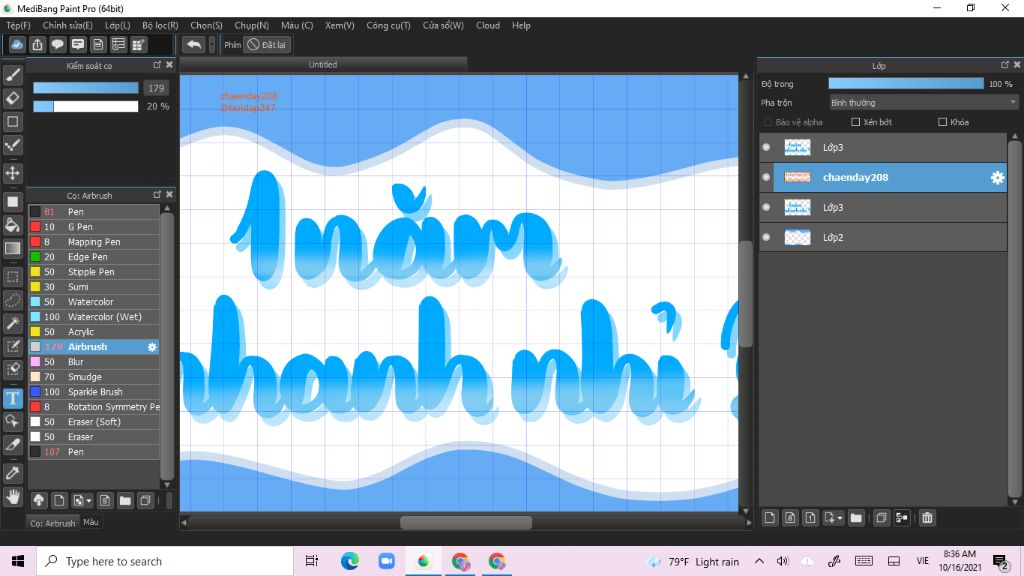Open the Bộ lọc(R) menu
Viewport: 1024px width, 576px height.
(160, 25)
